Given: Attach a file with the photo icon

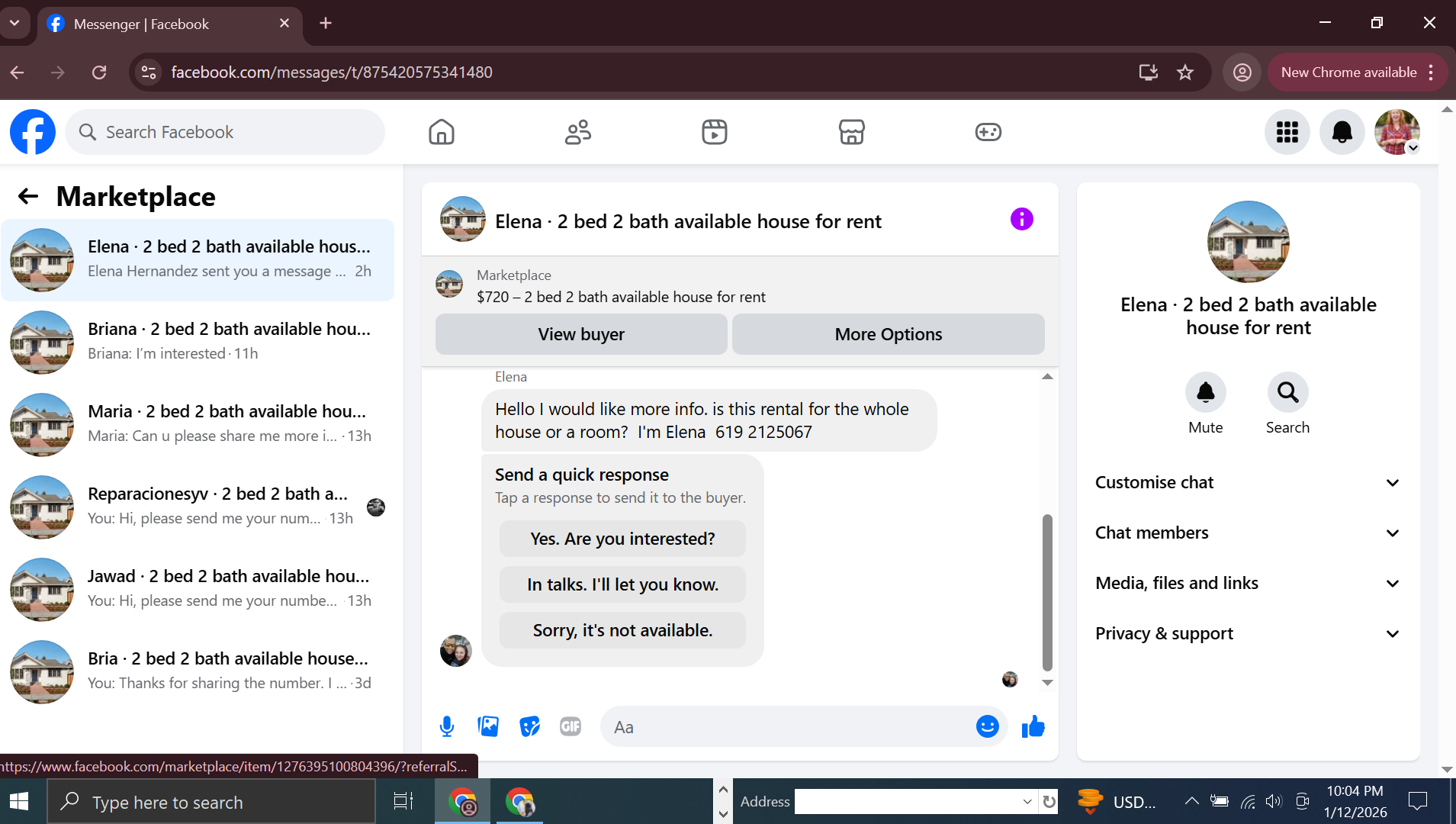Looking at the screenshot, I should coord(488,726).
